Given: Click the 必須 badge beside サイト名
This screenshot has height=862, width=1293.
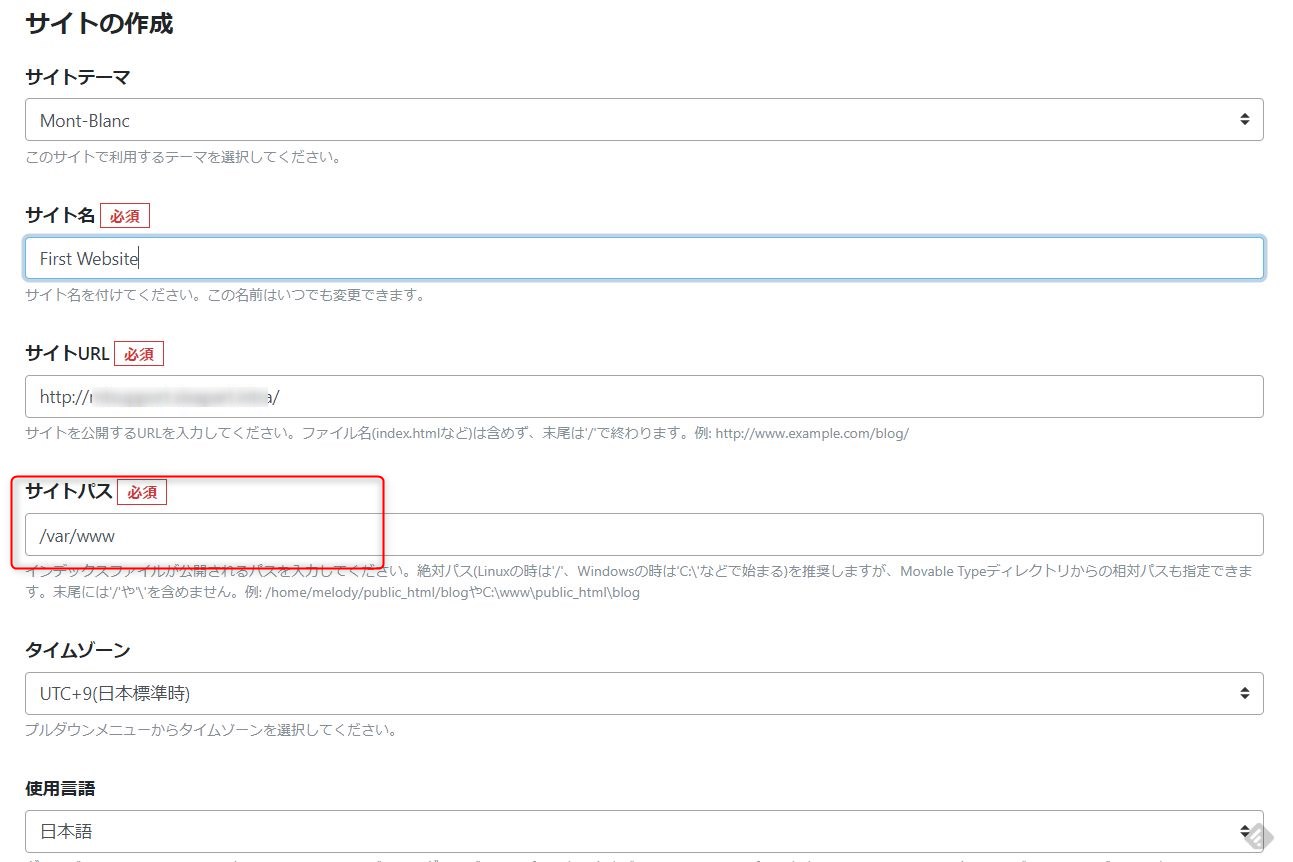Looking at the screenshot, I should (125, 216).
